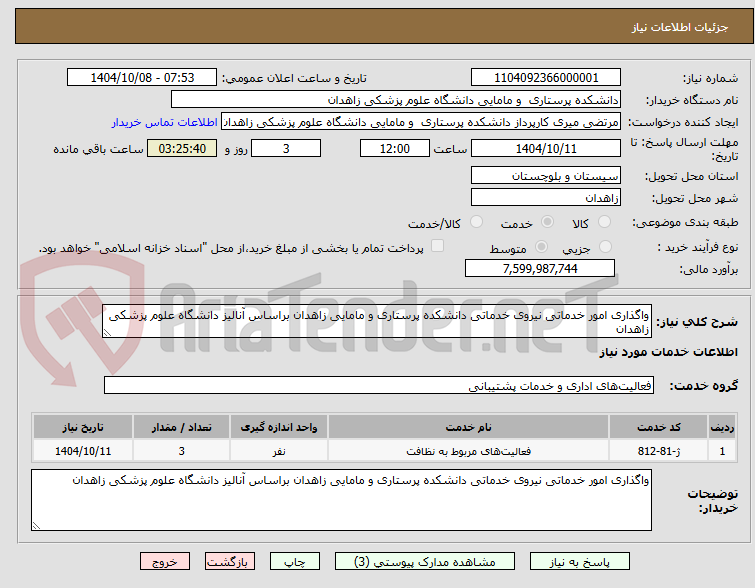The image size is (755, 588).
Task: Click the تاریخ نیاز column header
Action: pos(83,427)
